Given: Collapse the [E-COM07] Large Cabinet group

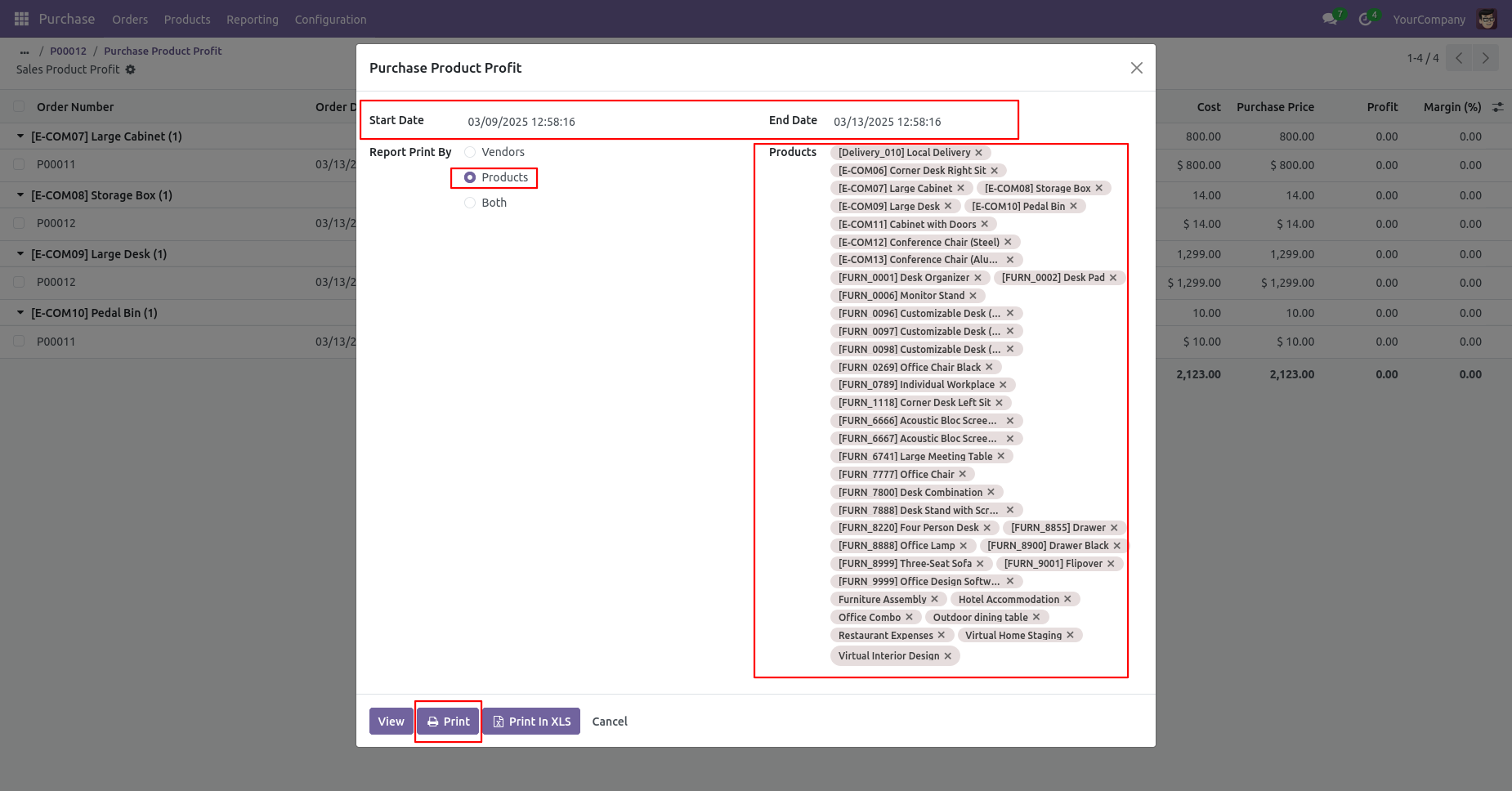Looking at the screenshot, I should (x=20, y=136).
